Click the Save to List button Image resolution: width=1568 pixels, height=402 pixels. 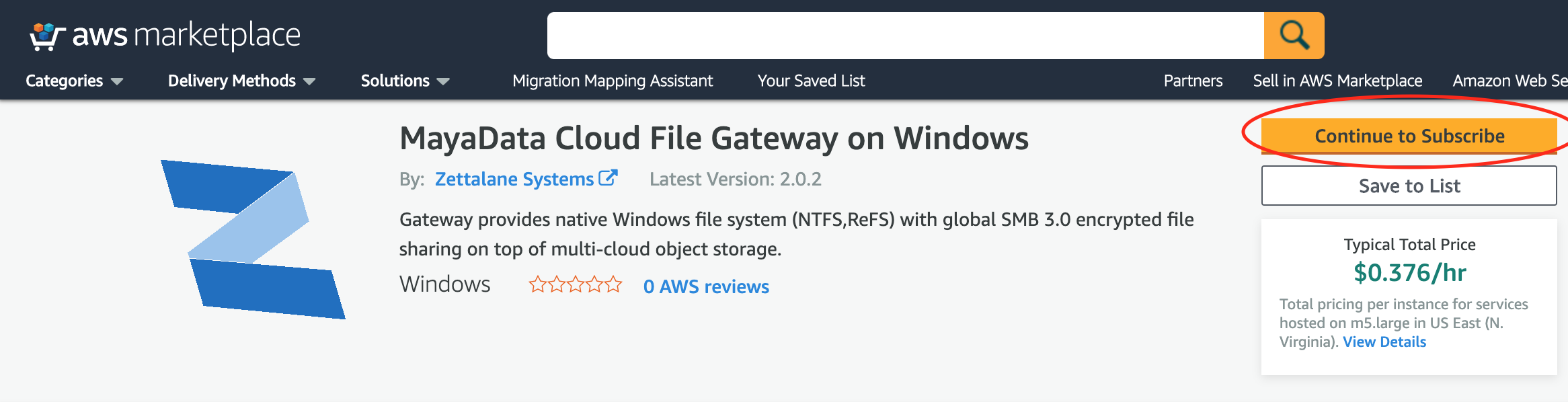pyautogui.click(x=1409, y=186)
